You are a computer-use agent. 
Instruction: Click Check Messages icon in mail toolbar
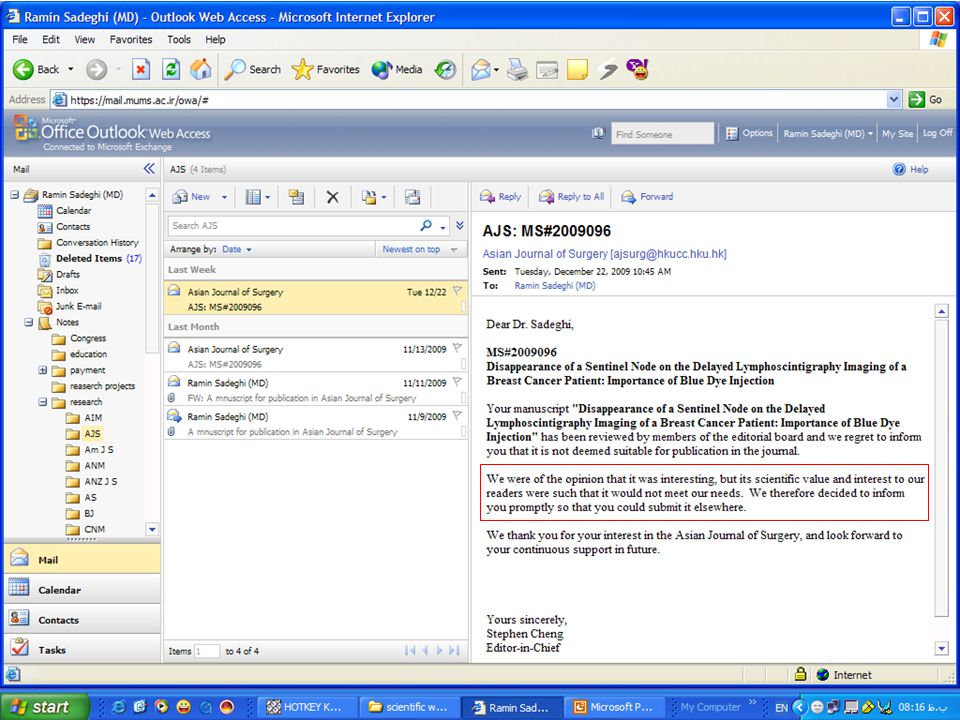[413, 197]
